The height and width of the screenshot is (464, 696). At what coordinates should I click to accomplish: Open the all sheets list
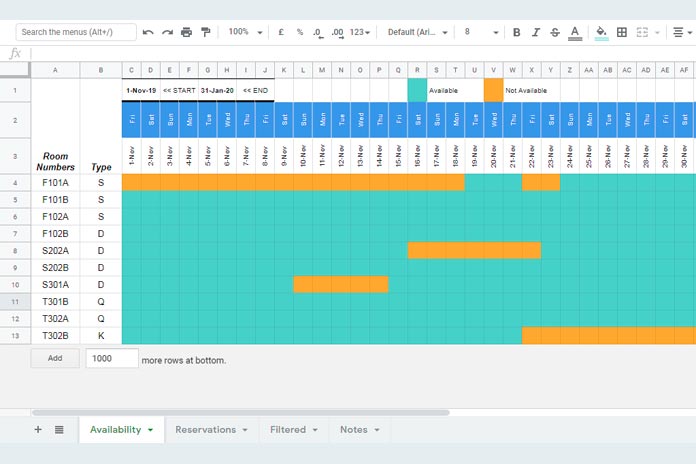59,429
